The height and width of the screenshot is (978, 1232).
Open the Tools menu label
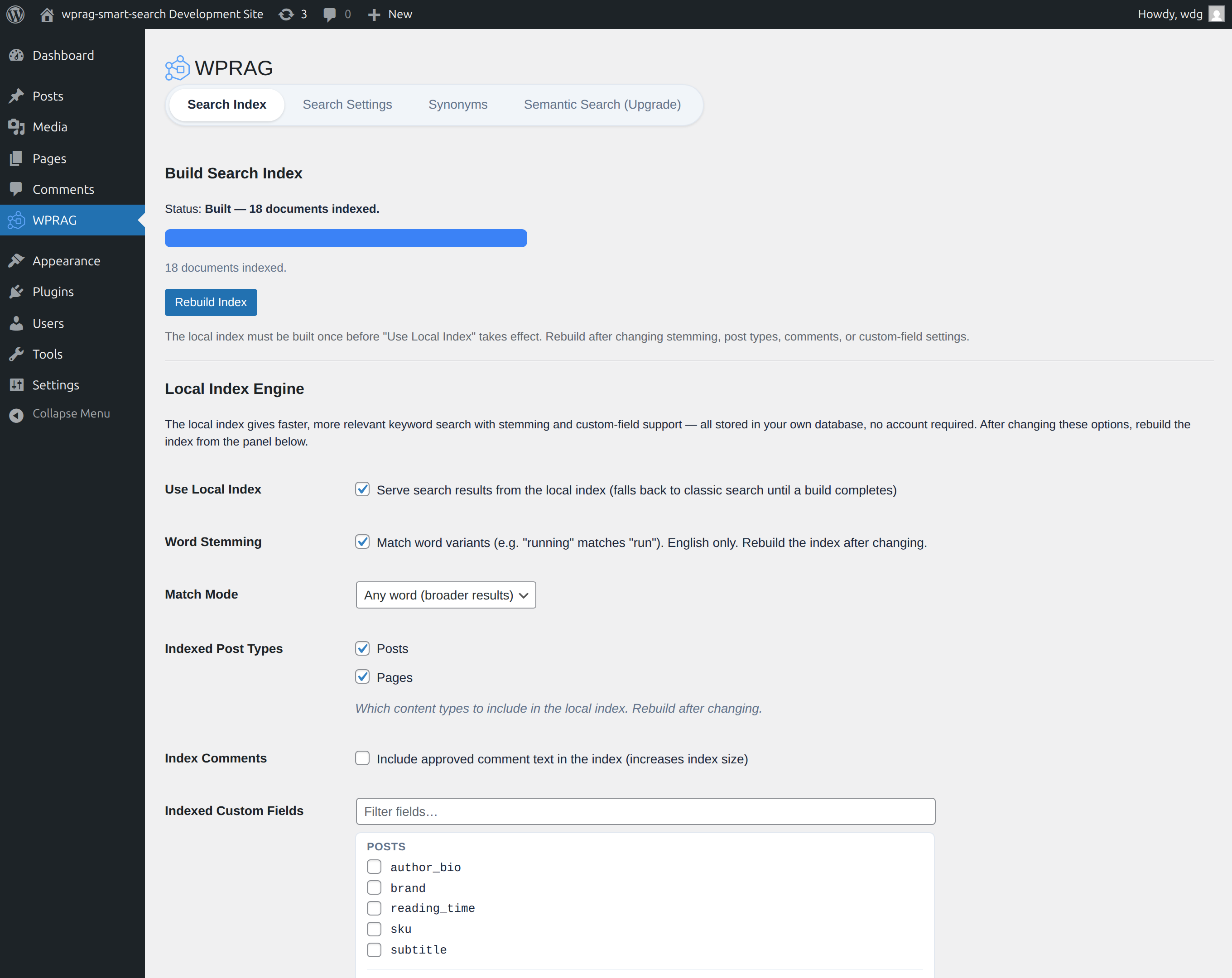(x=48, y=354)
